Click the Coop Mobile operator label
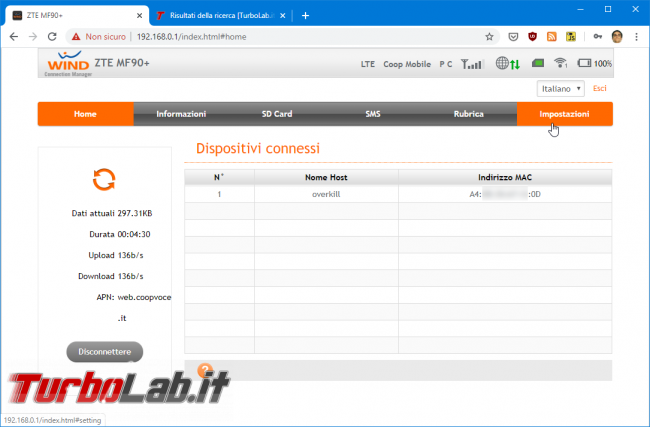Image resolution: width=650 pixels, height=427 pixels. (407, 64)
